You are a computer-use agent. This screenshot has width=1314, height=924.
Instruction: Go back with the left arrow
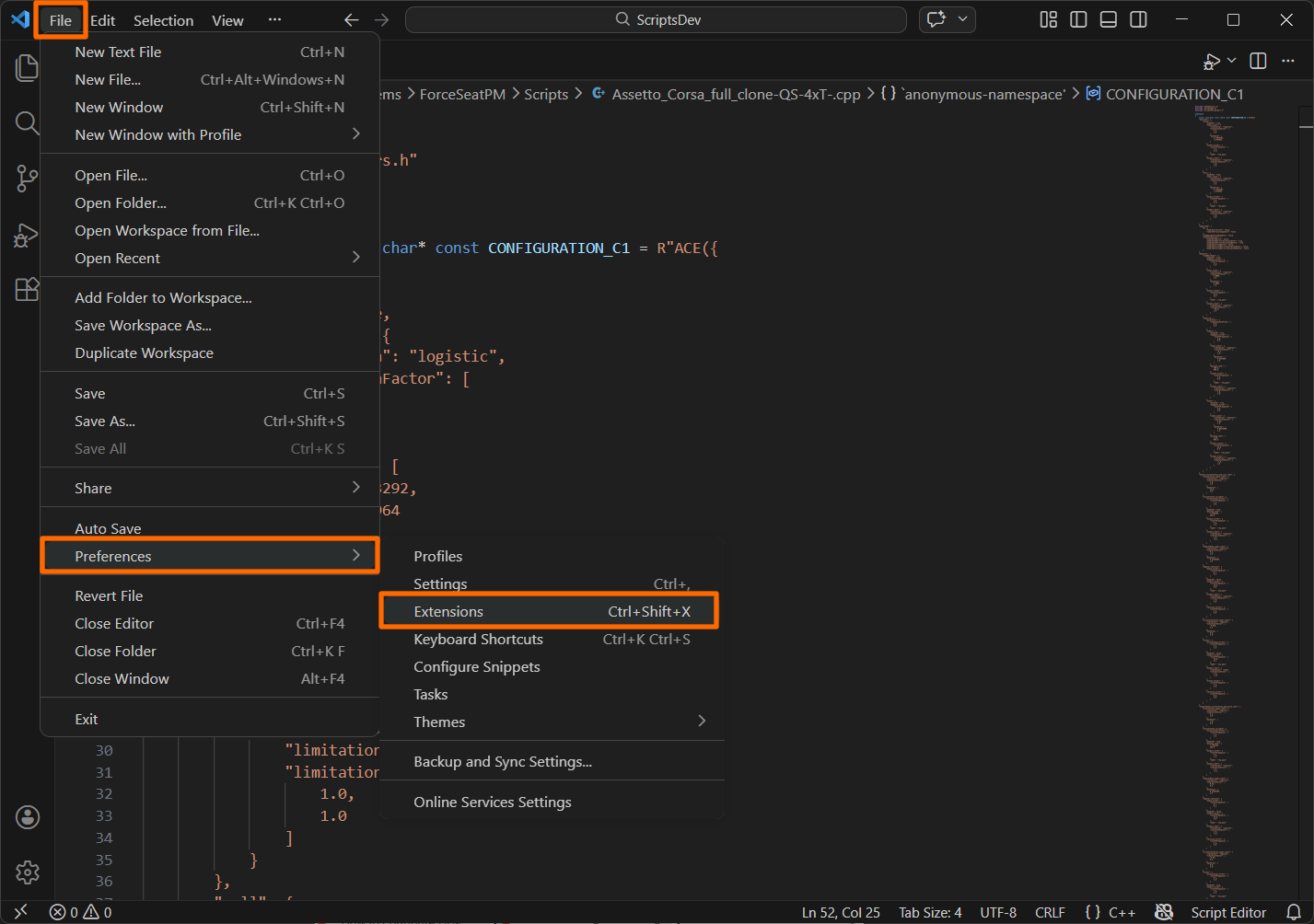[x=351, y=19]
